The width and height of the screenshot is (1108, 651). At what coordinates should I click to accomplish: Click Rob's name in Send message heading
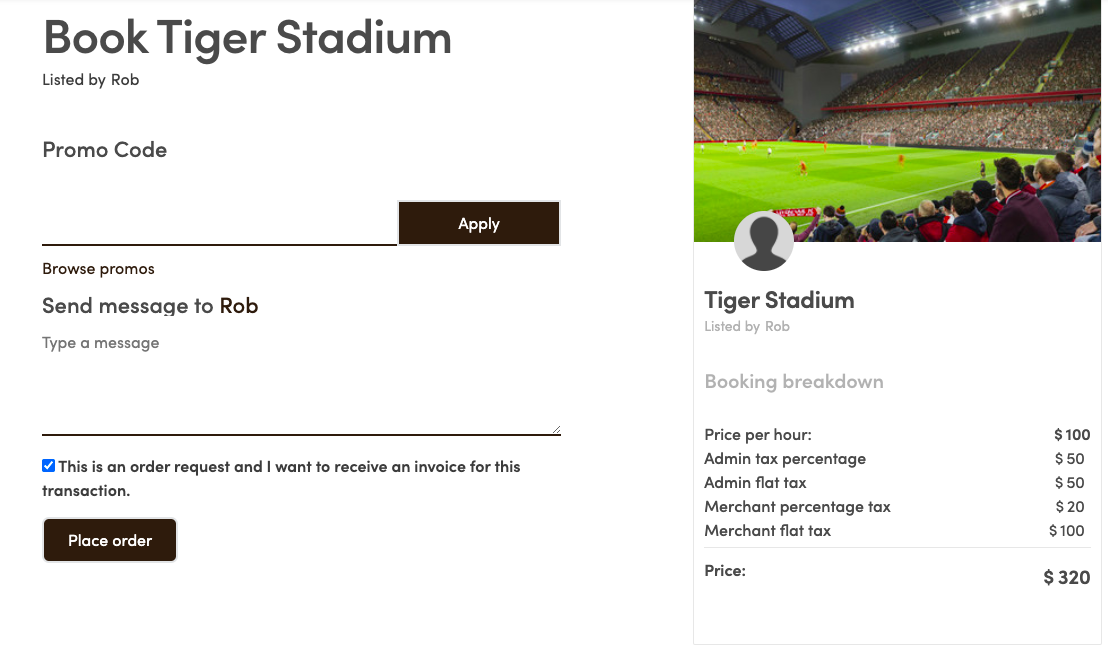(x=239, y=306)
